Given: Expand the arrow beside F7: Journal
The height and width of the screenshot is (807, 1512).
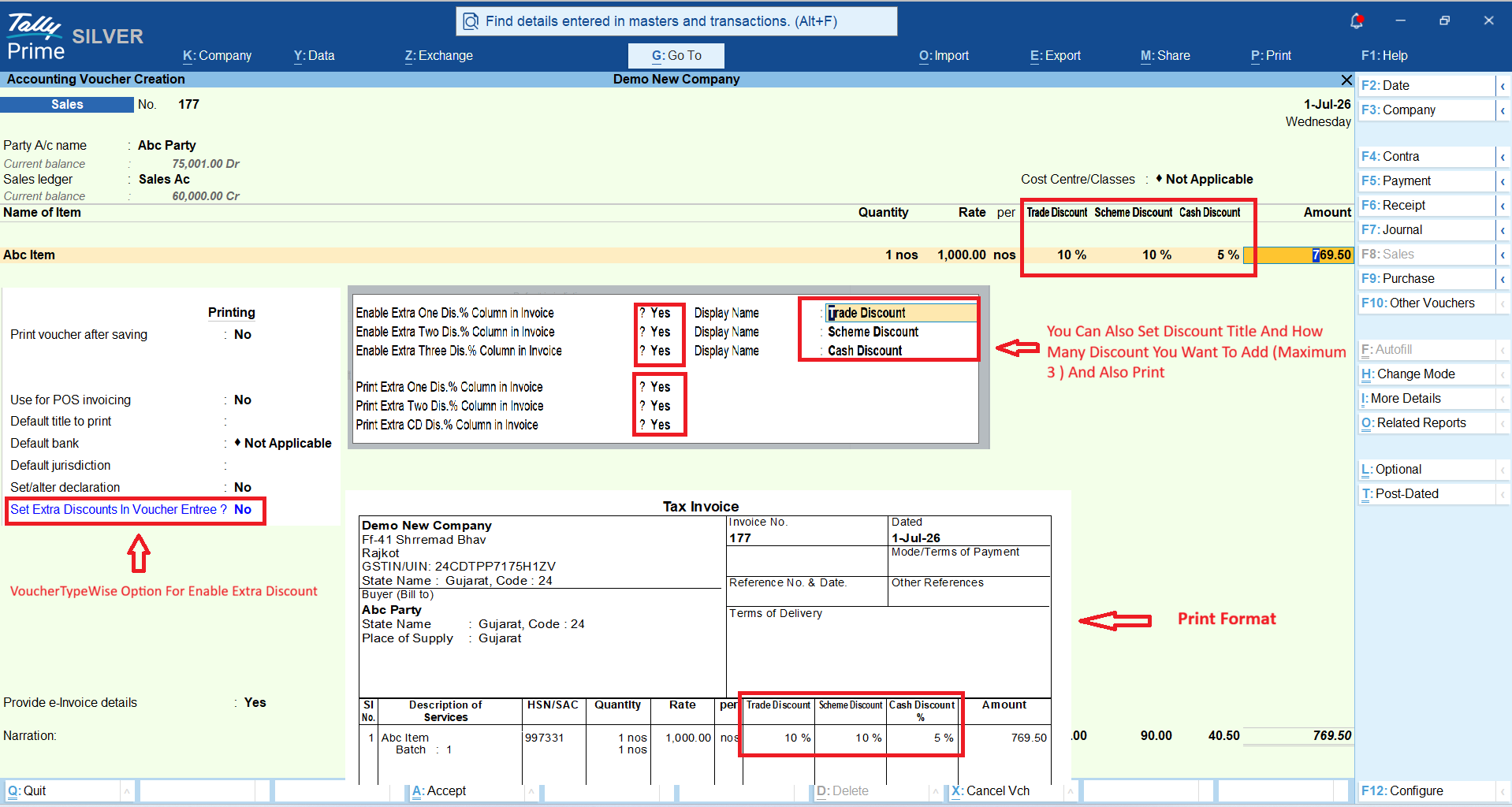Looking at the screenshot, I should click(1503, 230).
